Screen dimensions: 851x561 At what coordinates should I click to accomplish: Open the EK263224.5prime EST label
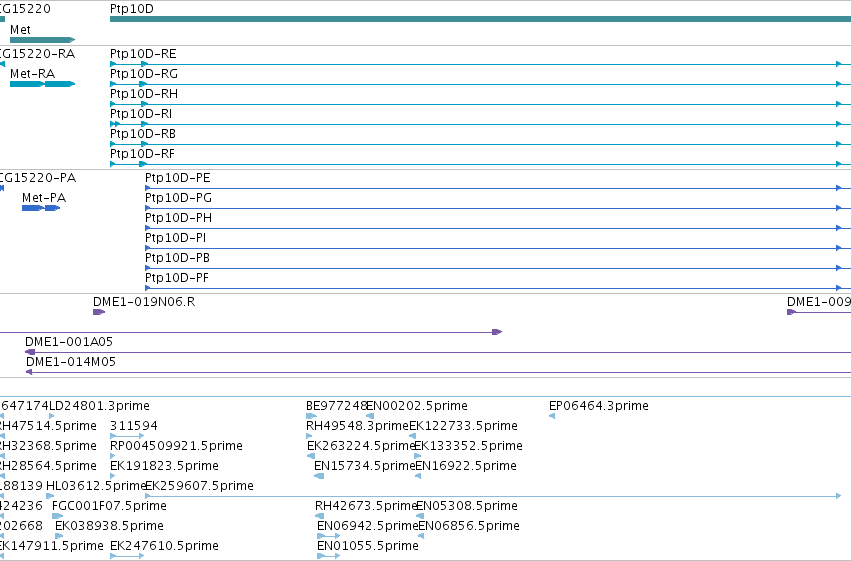pos(361,447)
